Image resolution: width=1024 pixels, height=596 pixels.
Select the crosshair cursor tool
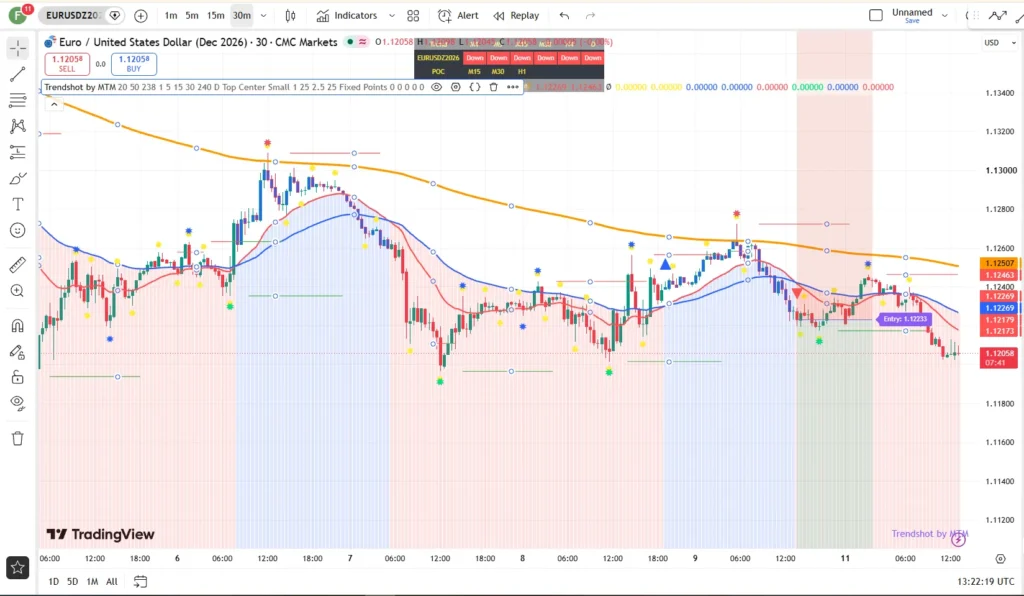click(18, 48)
